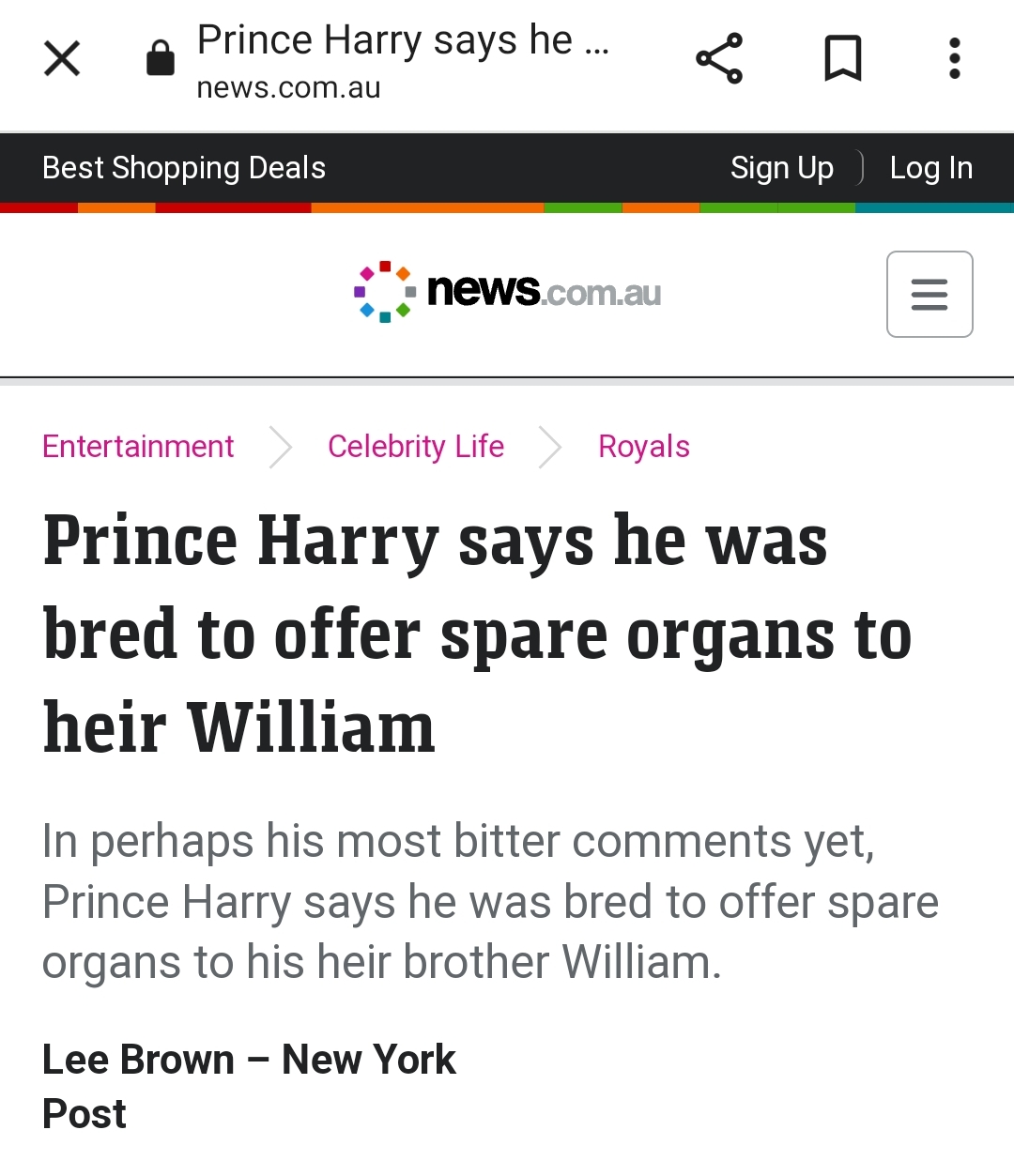Screen dimensions: 1014x1176
Task: Close the browser custom tab
Action: (62, 58)
